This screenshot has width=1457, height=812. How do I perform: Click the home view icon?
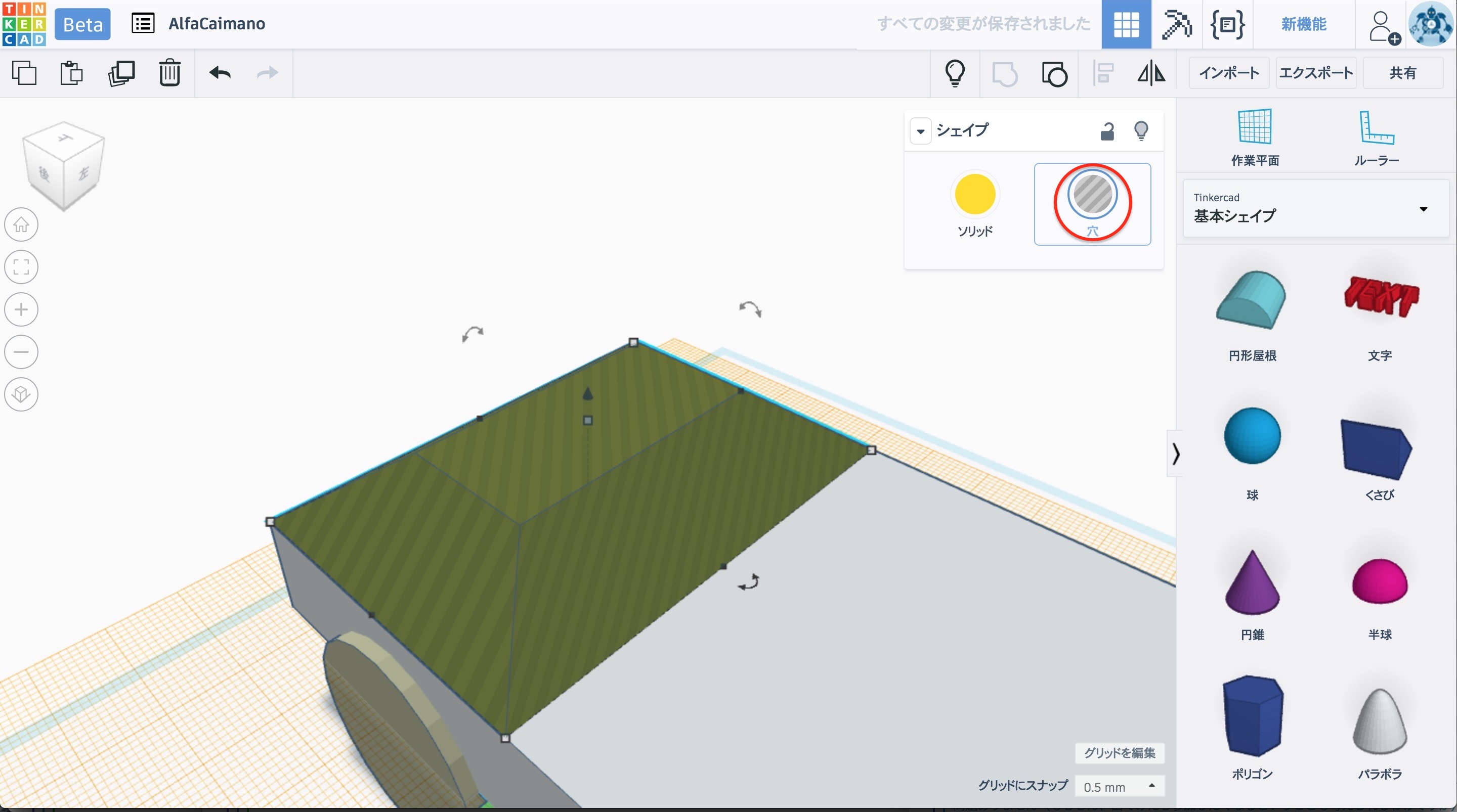[x=21, y=224]
